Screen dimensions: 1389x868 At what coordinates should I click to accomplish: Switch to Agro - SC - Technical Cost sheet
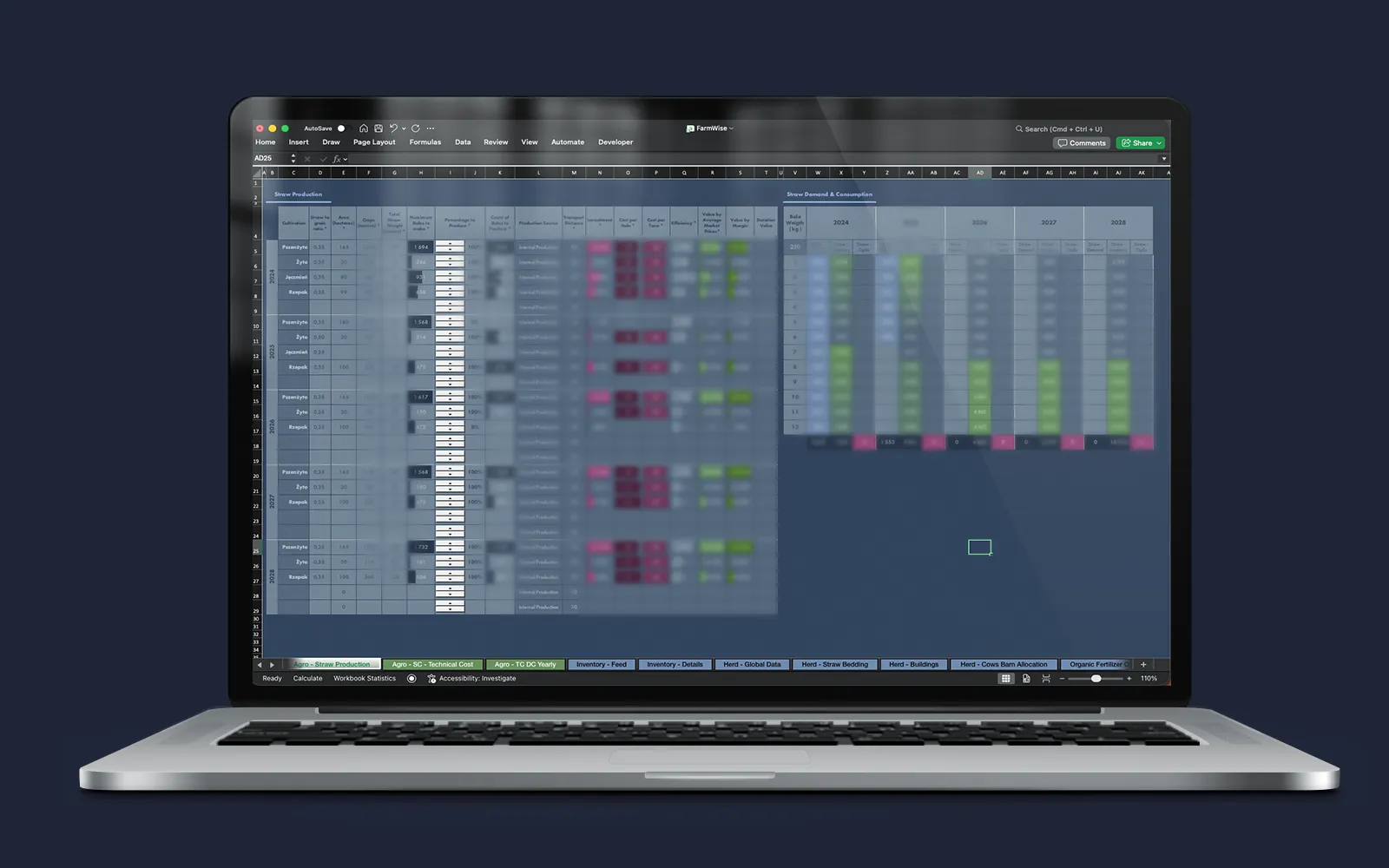[x=432, y=664]
